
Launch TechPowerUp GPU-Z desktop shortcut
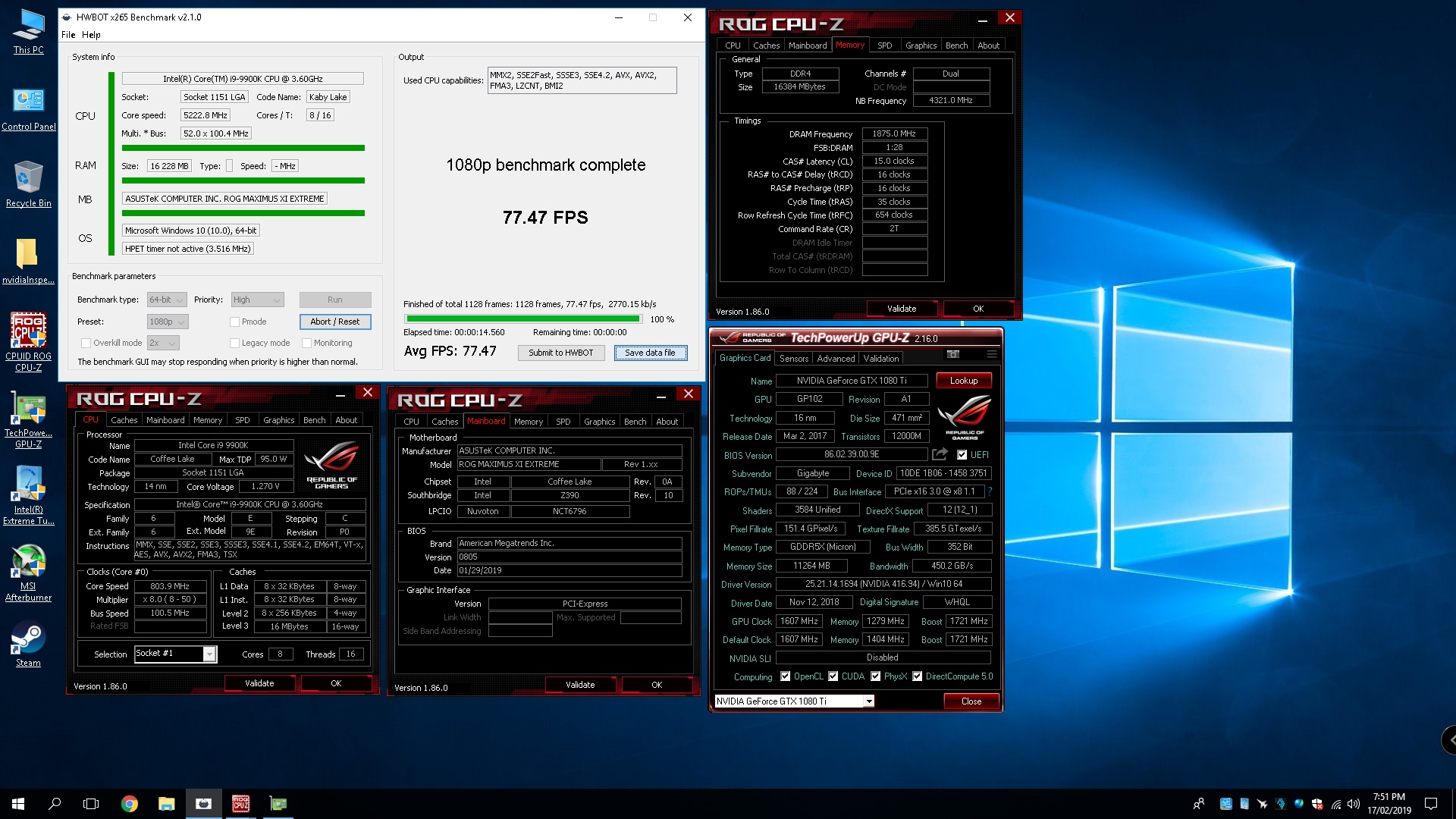point(28,421)
